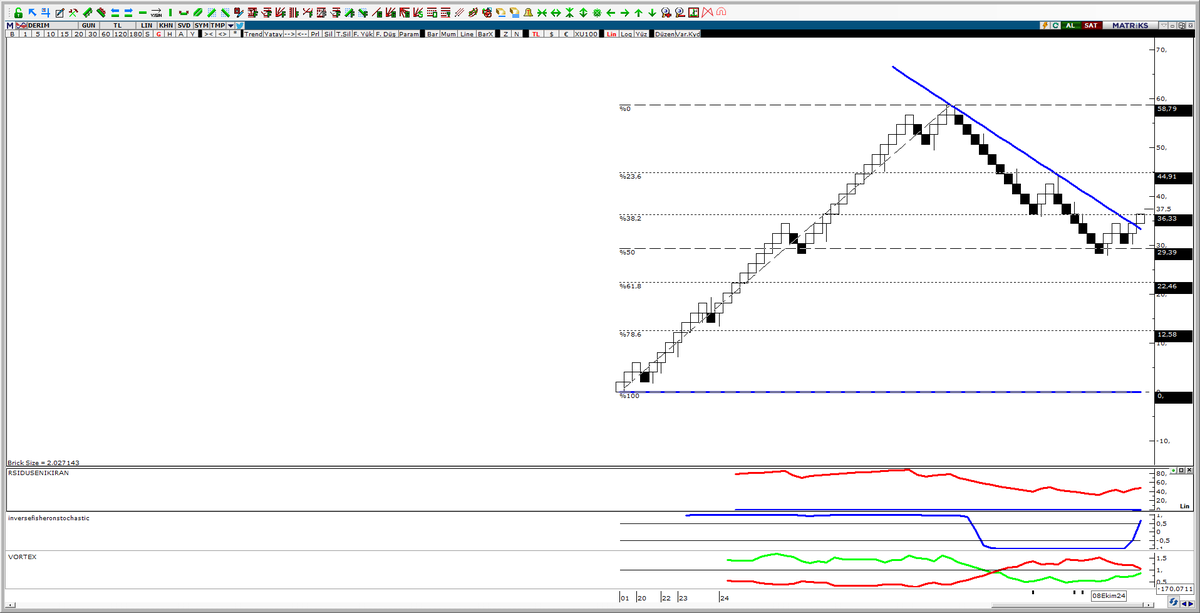Click the AL buy button
The height and width of the screenshot is (613, 1200).
tap(1071, 25)
